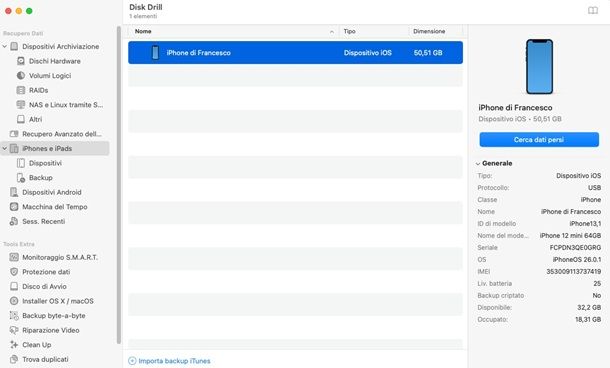Select RAIDs label in sidebar

click(39, 90)
